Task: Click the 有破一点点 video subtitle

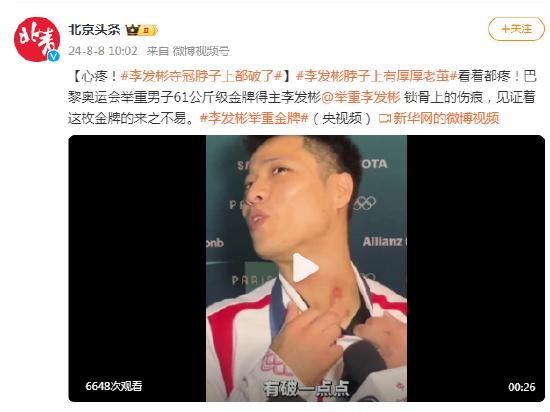Action: [306, 389]
